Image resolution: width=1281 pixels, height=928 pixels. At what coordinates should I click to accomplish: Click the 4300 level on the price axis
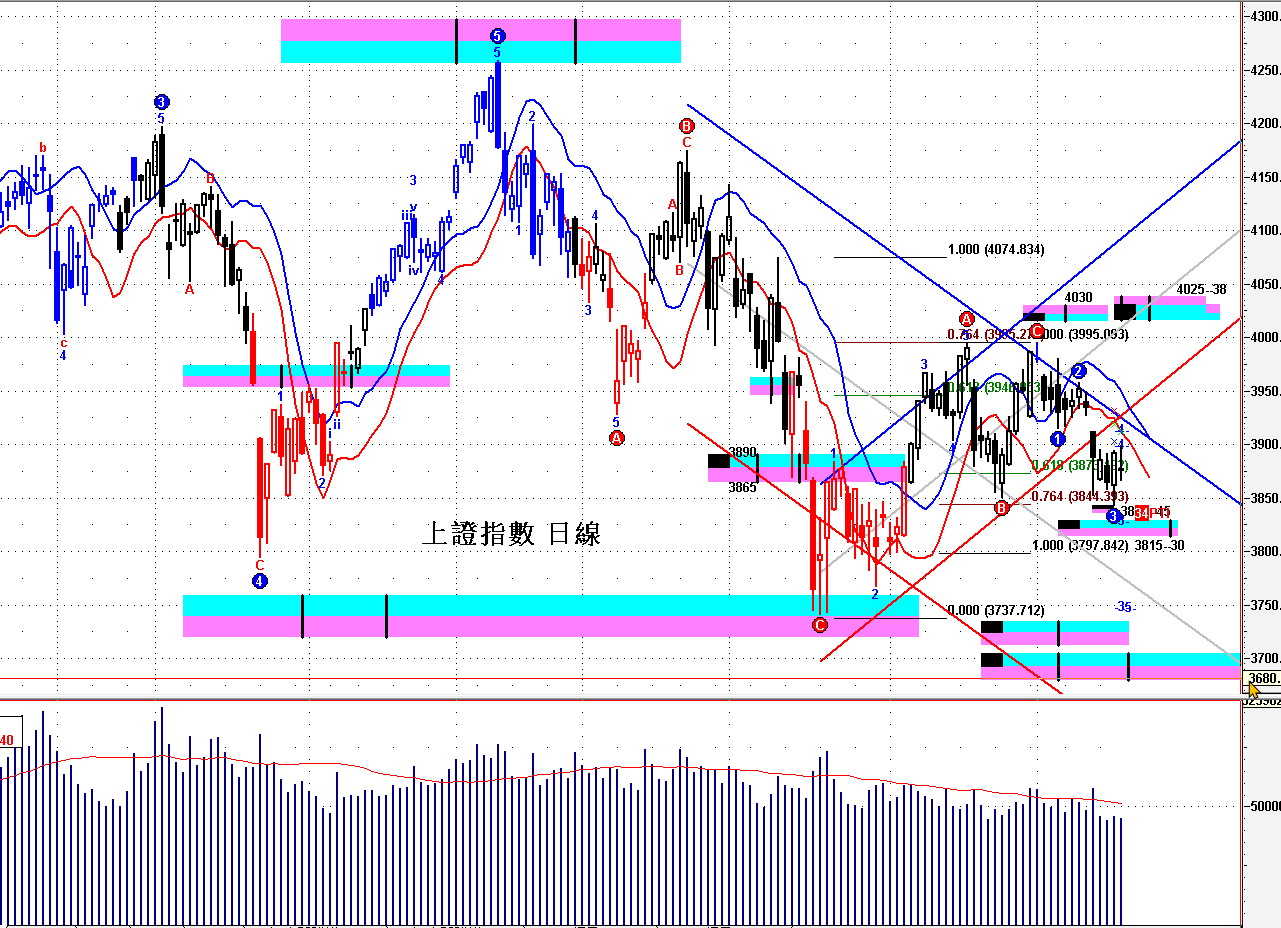[1263, 17]
